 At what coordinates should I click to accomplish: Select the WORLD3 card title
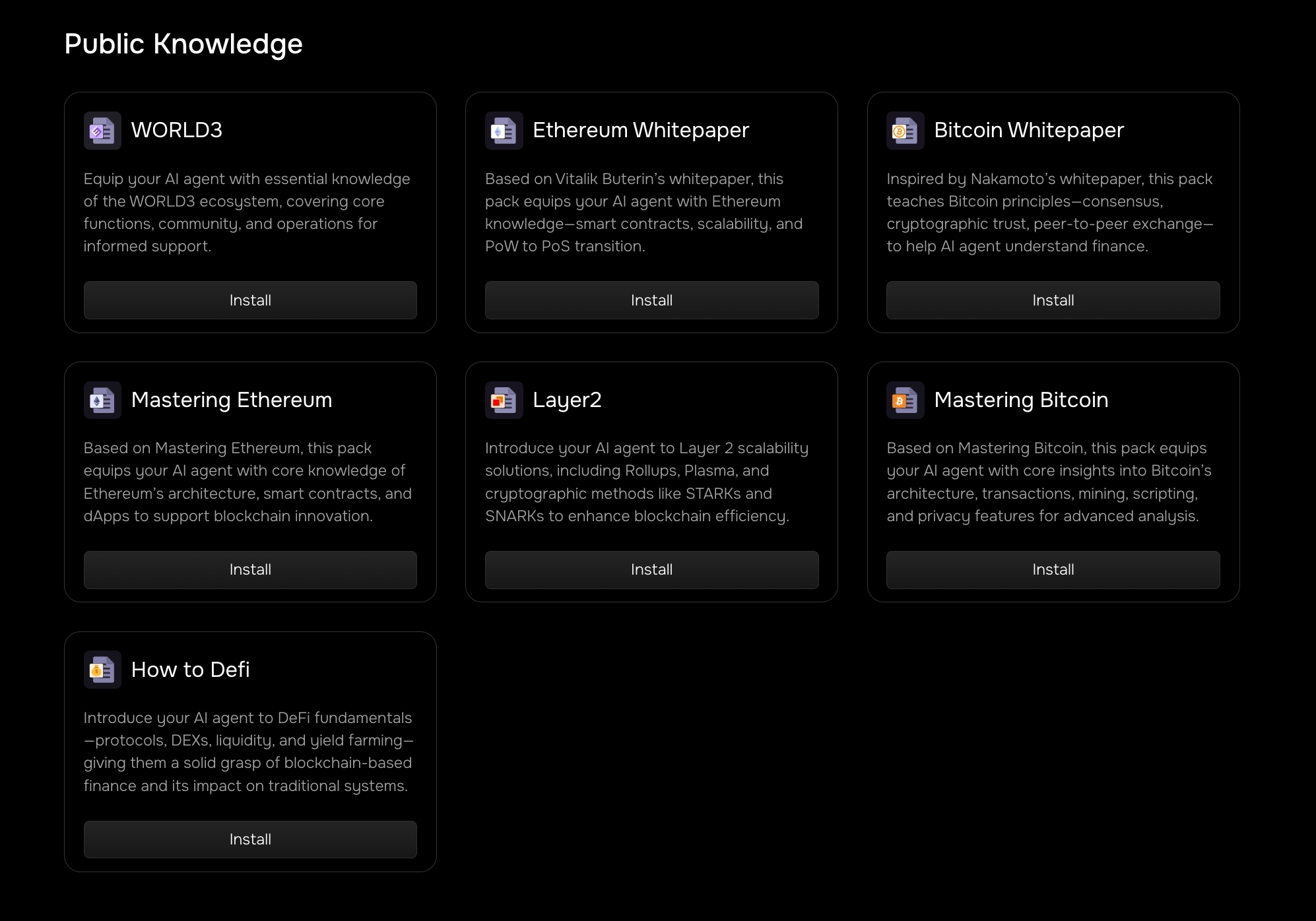coord(177,131)
